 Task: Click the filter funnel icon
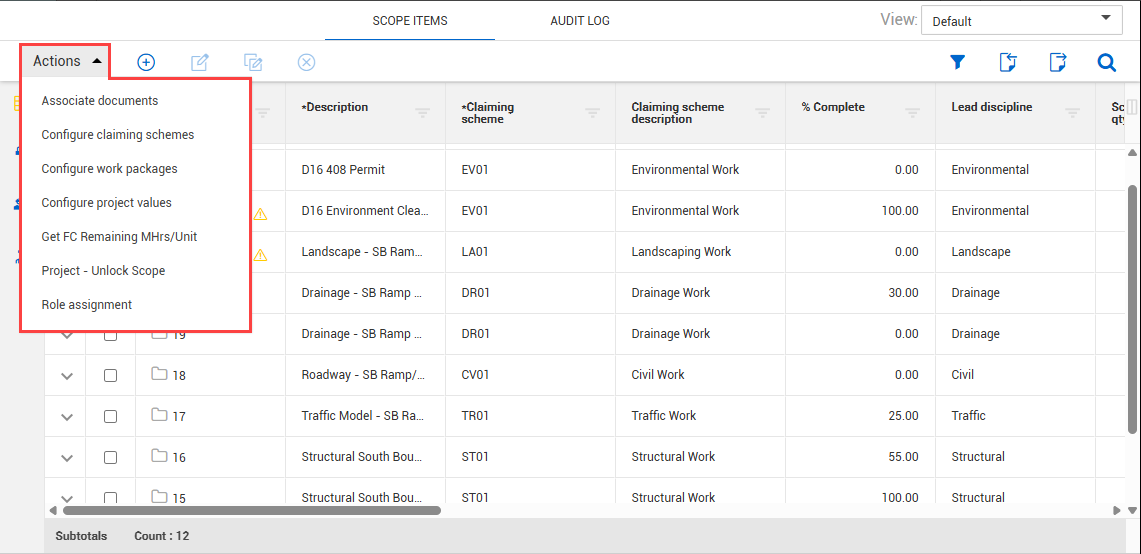coord(957,62)
